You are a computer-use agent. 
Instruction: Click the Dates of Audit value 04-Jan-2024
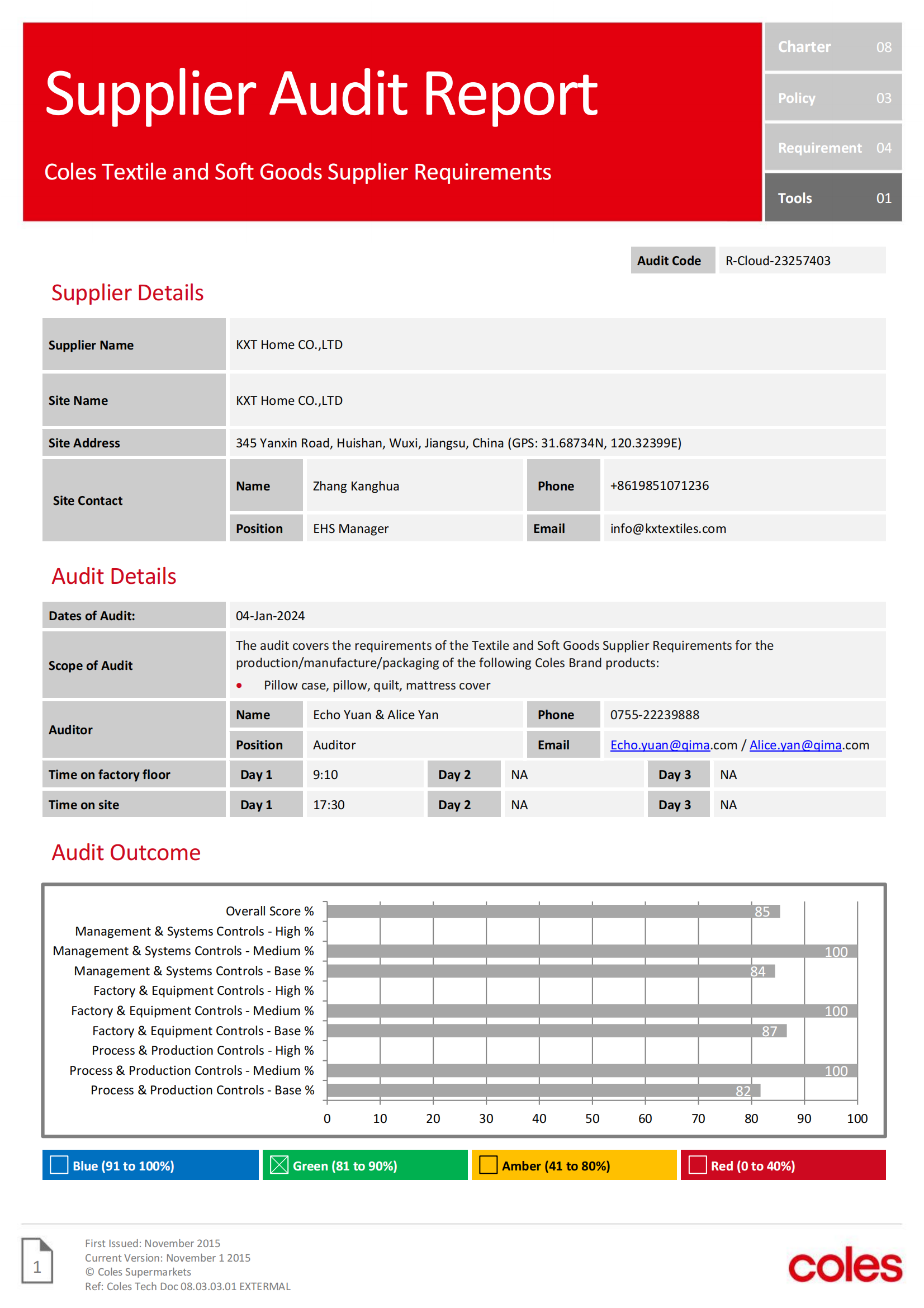coord(271,616)
